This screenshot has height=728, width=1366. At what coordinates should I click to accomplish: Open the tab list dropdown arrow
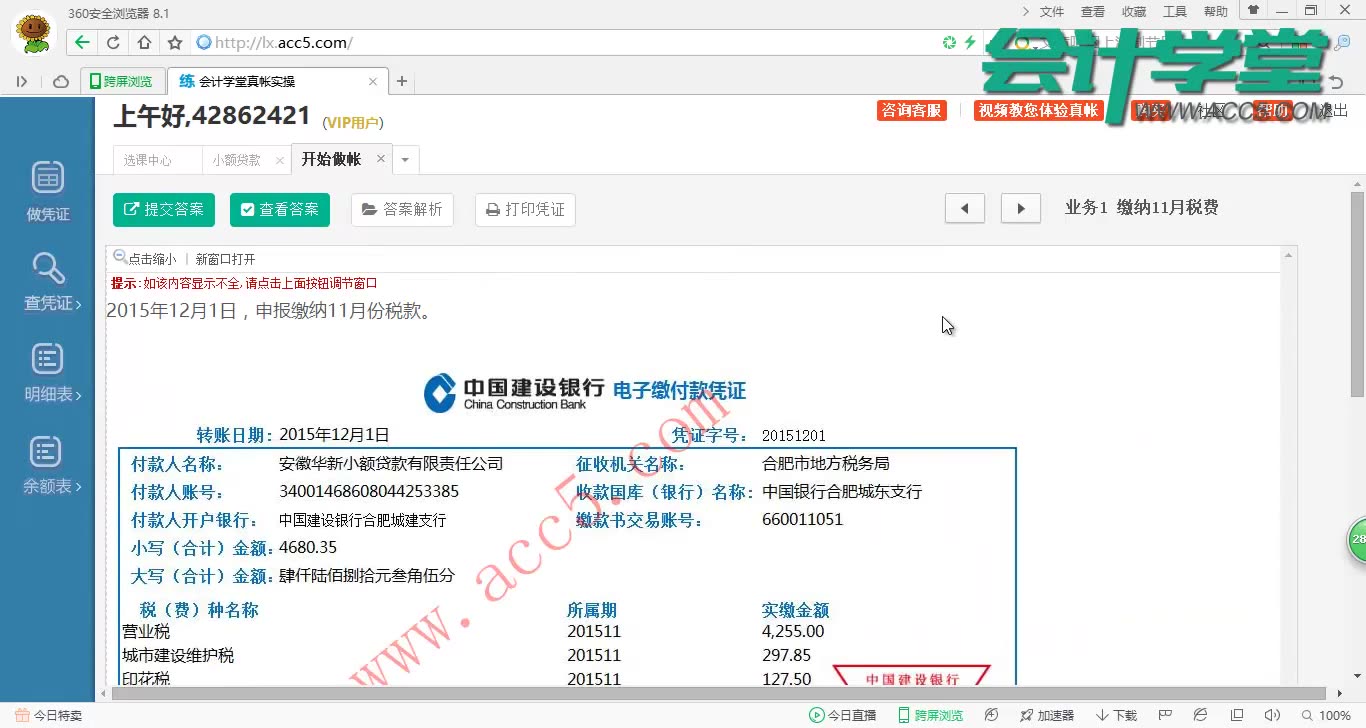(405, 159)
